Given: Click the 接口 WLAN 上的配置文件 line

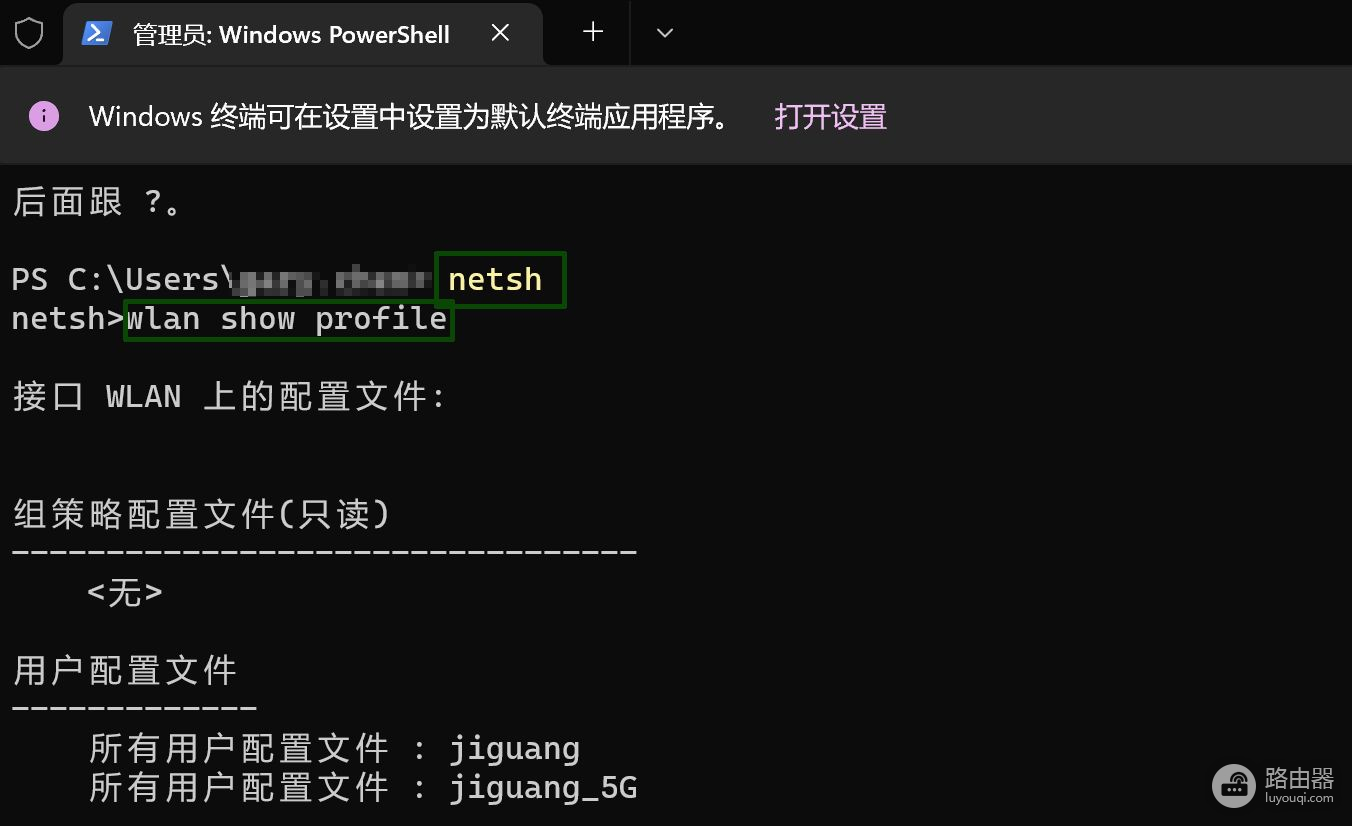Looking at the screenshot, I should click(x=228, y=397).
